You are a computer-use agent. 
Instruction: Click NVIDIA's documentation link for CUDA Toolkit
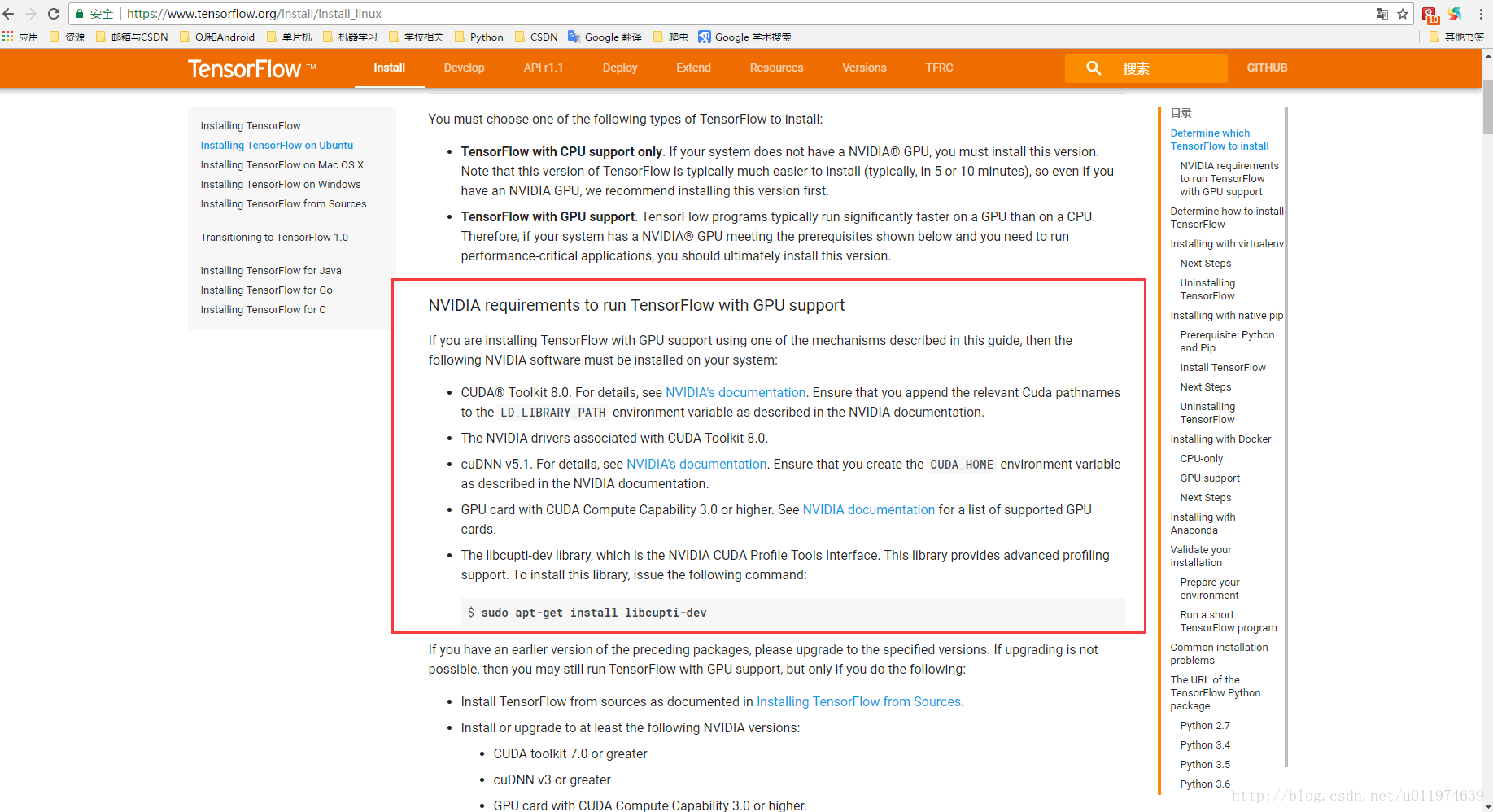[736, 392]
